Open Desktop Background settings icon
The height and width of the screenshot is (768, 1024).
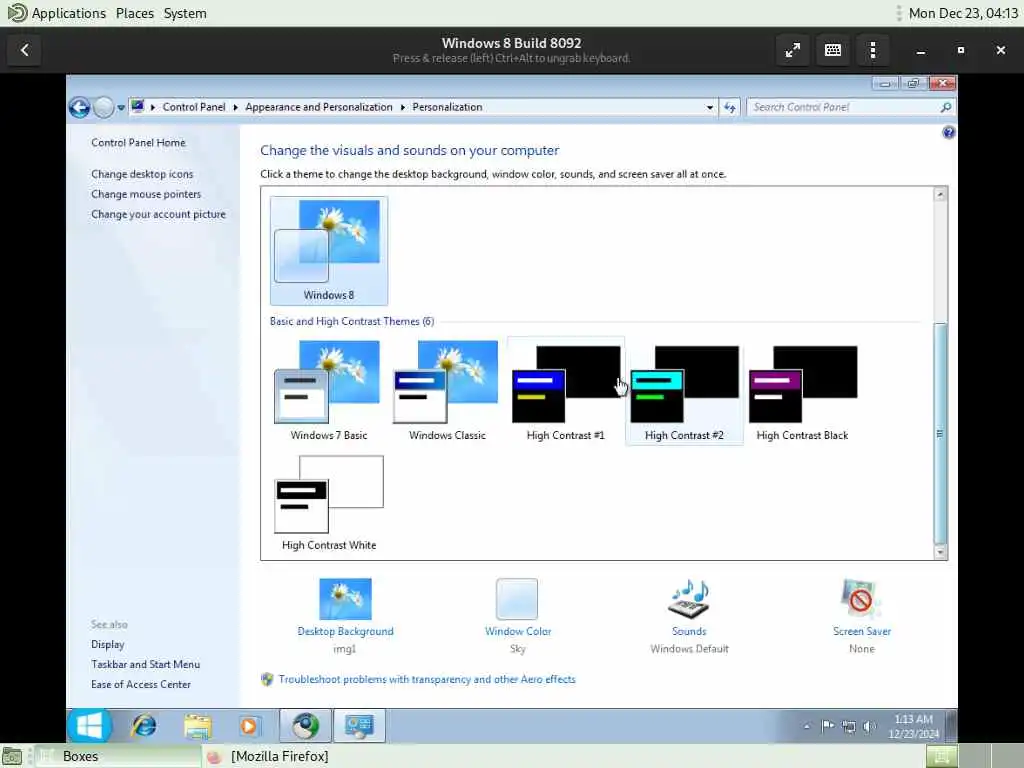[345, 599]
